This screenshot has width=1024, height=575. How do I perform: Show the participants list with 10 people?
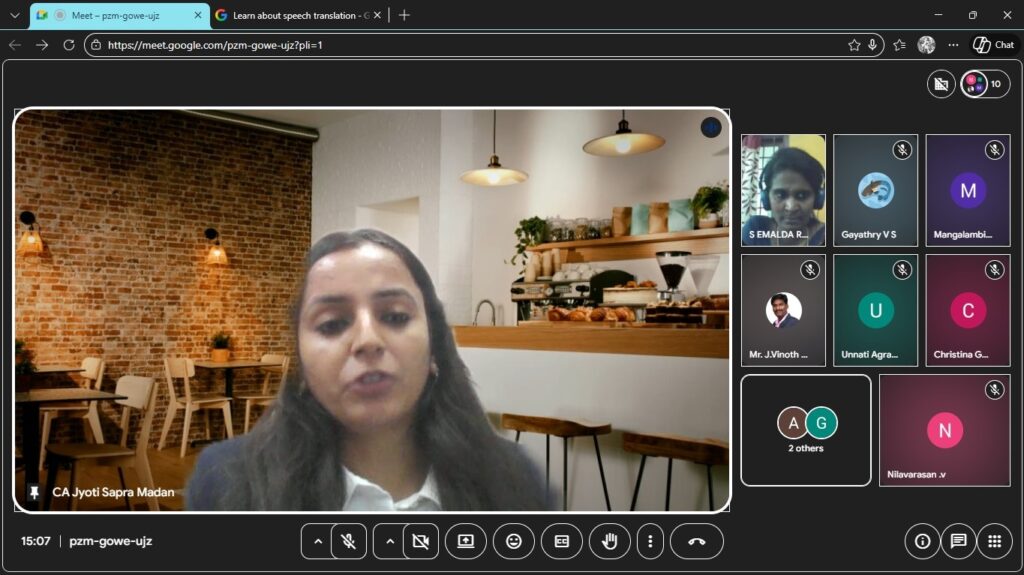(x=985, y=84)
